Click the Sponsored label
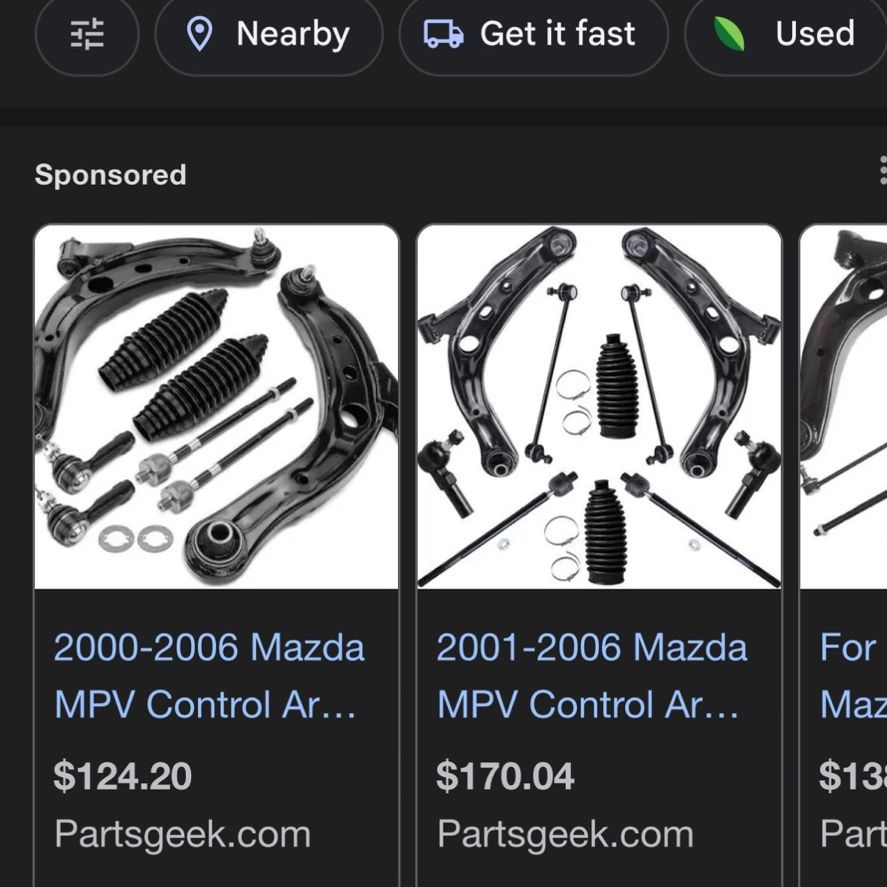This screenshot has width=887, height=887. click(x=110, y=174)
